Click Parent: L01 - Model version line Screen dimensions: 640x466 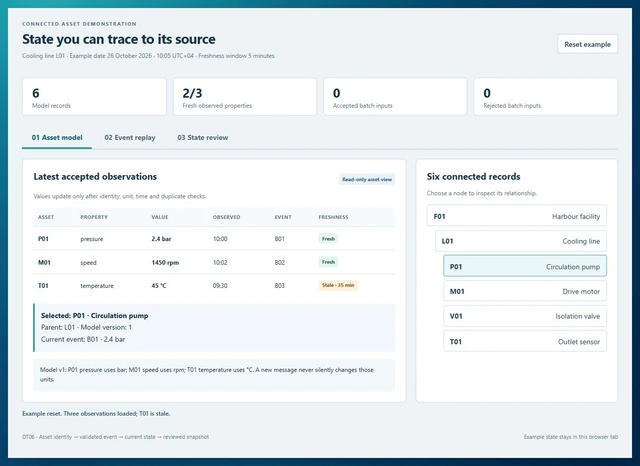coord(87,327)
